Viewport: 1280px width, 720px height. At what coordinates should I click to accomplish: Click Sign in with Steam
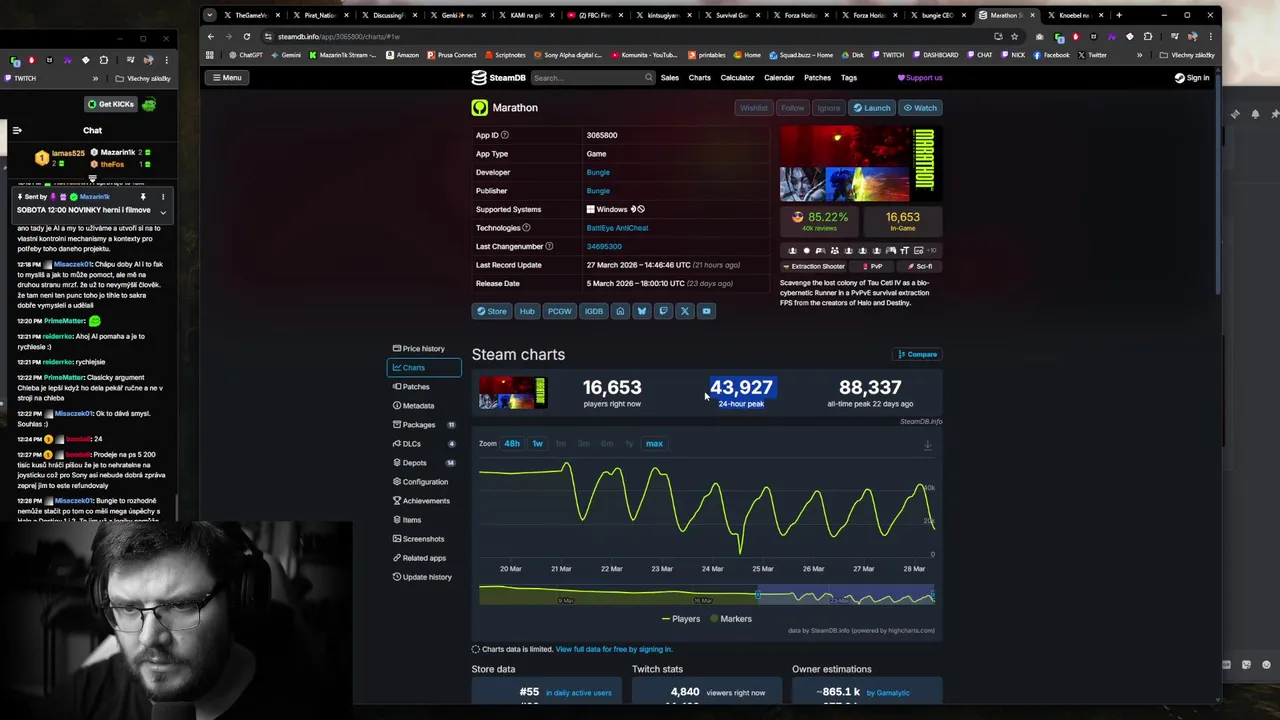pyautogui.click(x=1192, y=78)
